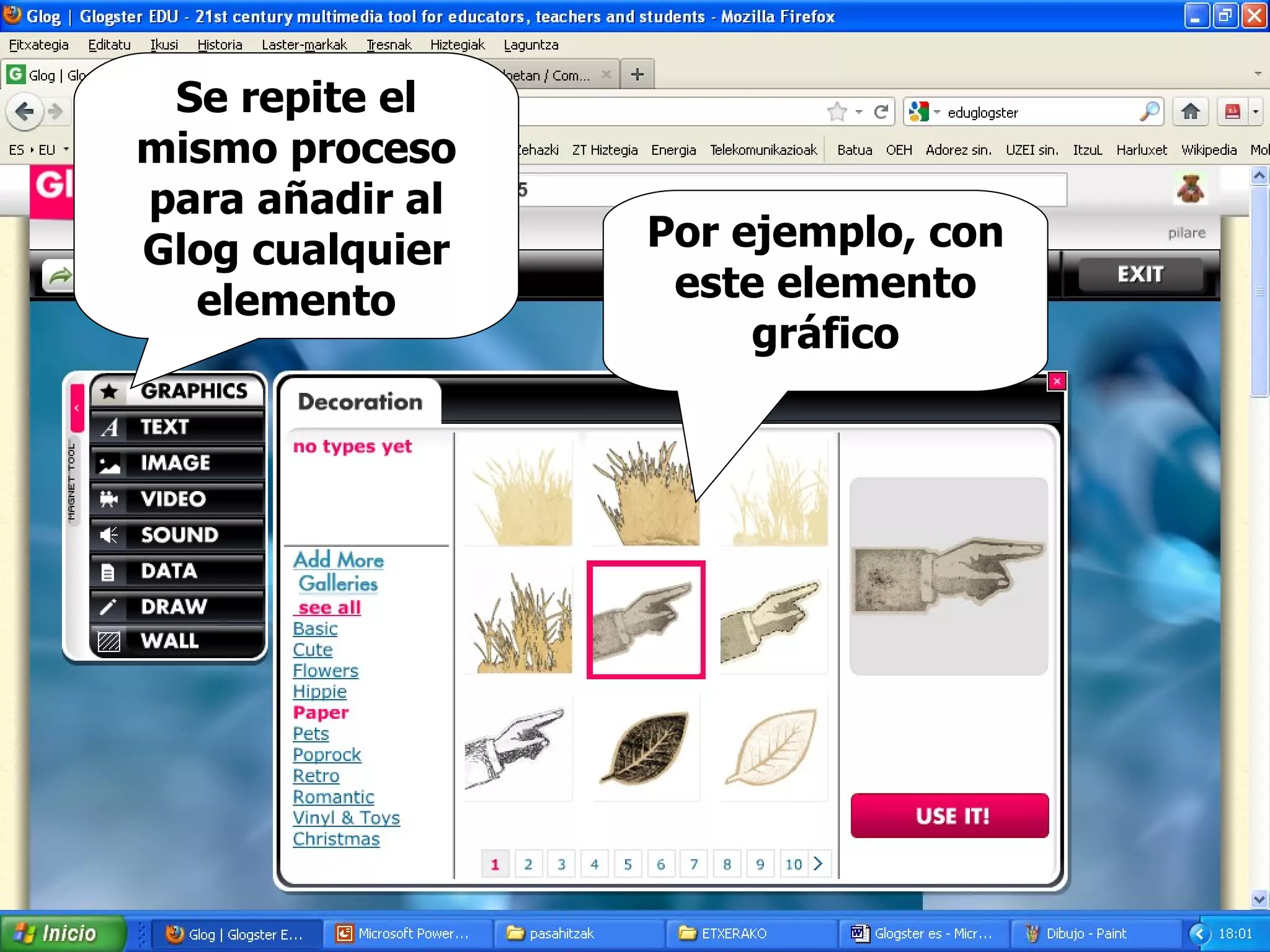Open the Hippie gallery category

click(x=319, y=692)
